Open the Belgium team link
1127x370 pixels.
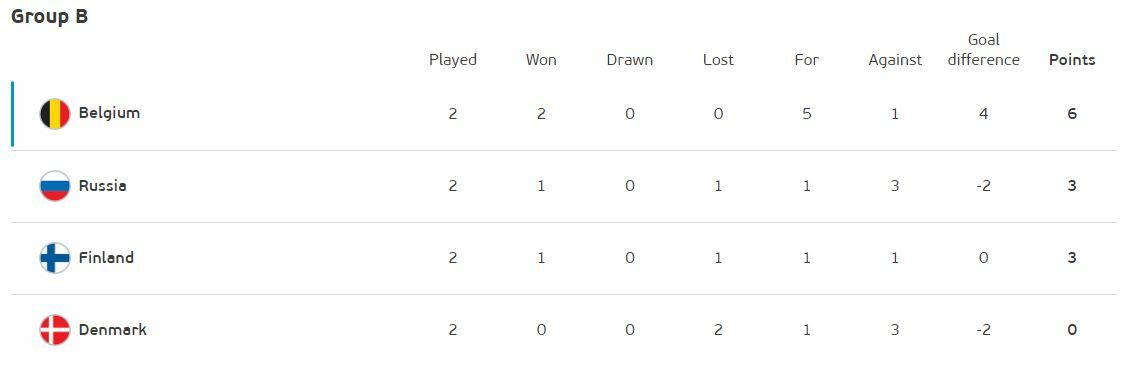[109, 113]
